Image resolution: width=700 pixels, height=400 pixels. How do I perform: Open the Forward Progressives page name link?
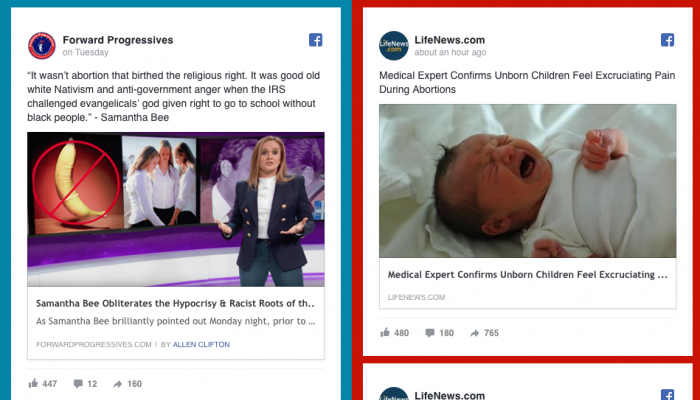point(117,40)
